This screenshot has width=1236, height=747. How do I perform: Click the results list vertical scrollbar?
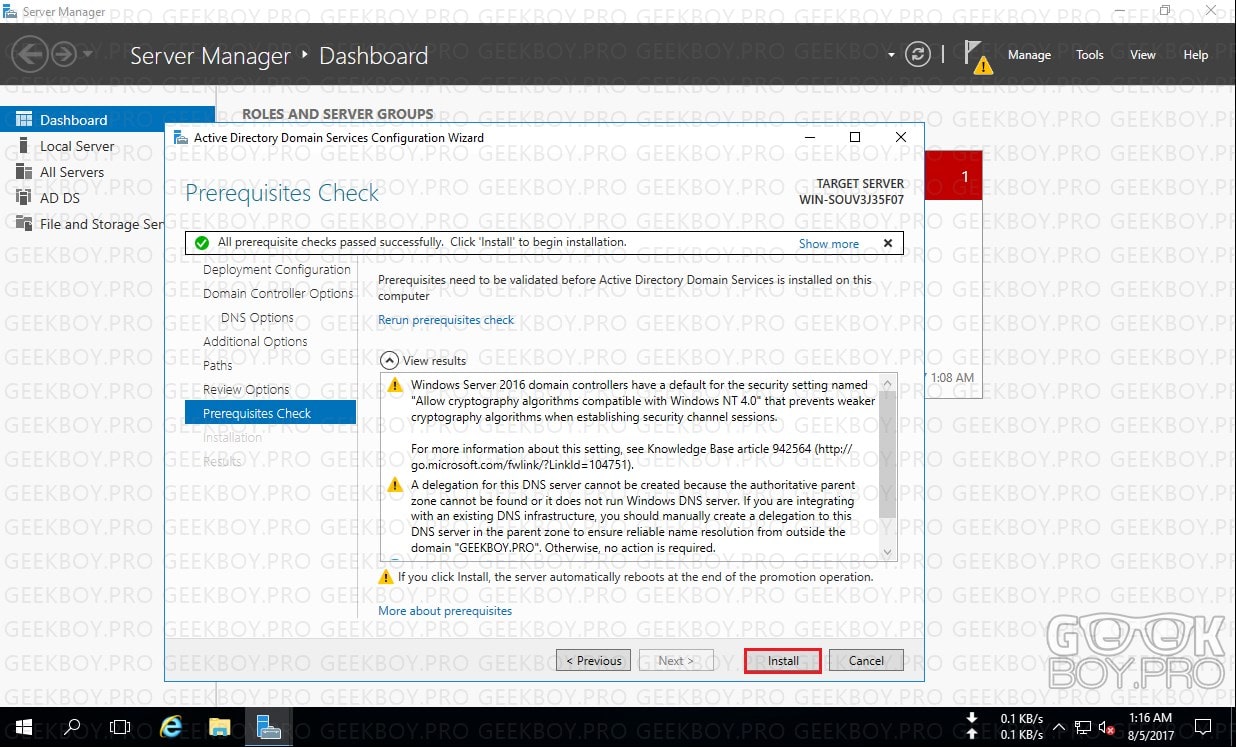[887, 467]
